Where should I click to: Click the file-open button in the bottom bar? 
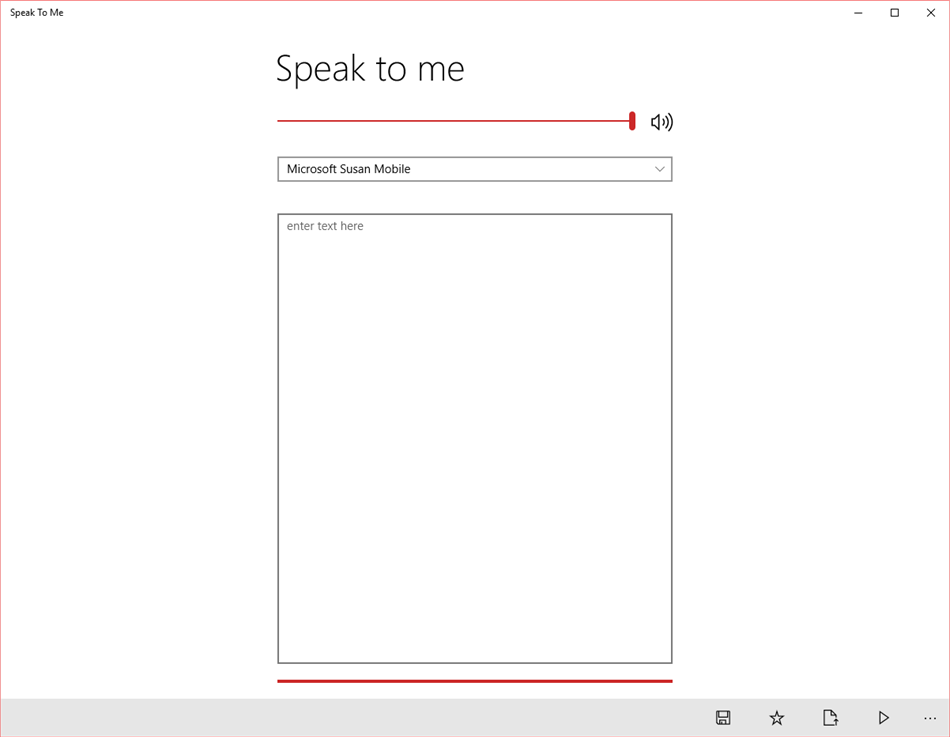tap(829, 717)
